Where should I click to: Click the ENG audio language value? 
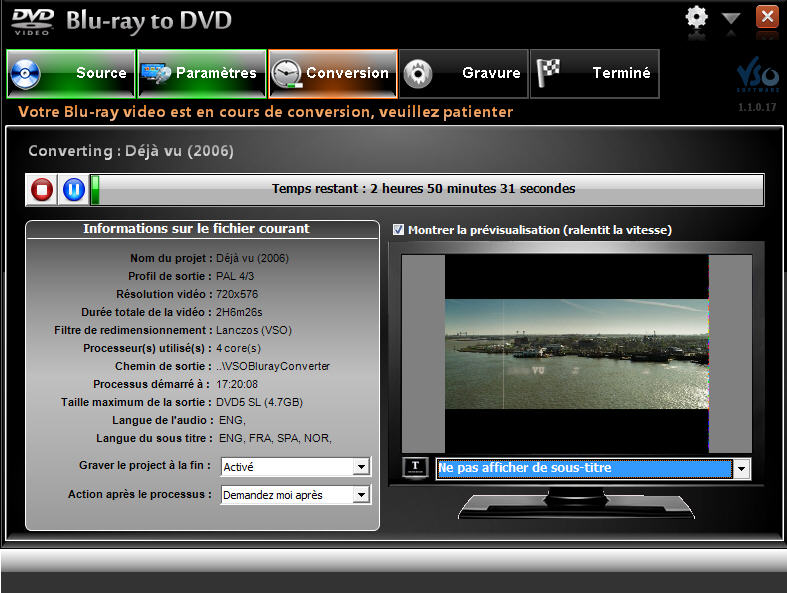tap(232, 420)
